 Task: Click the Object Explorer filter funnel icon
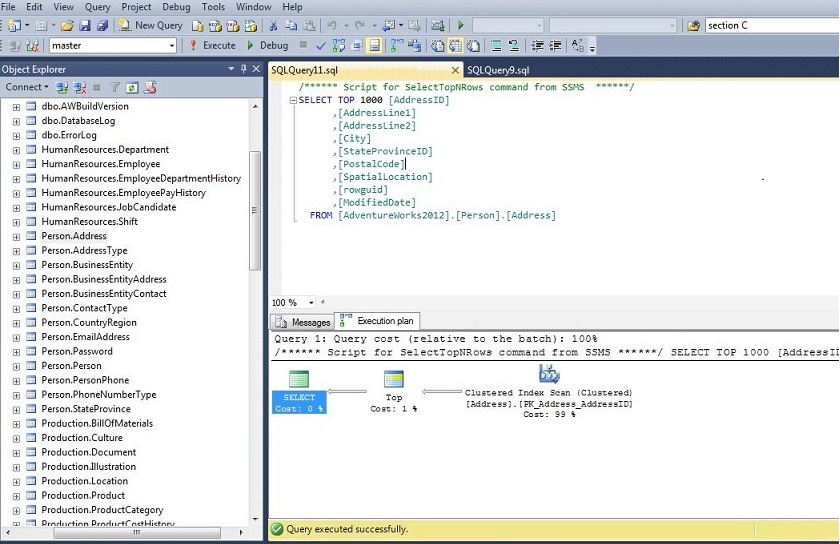pos(114,88)
